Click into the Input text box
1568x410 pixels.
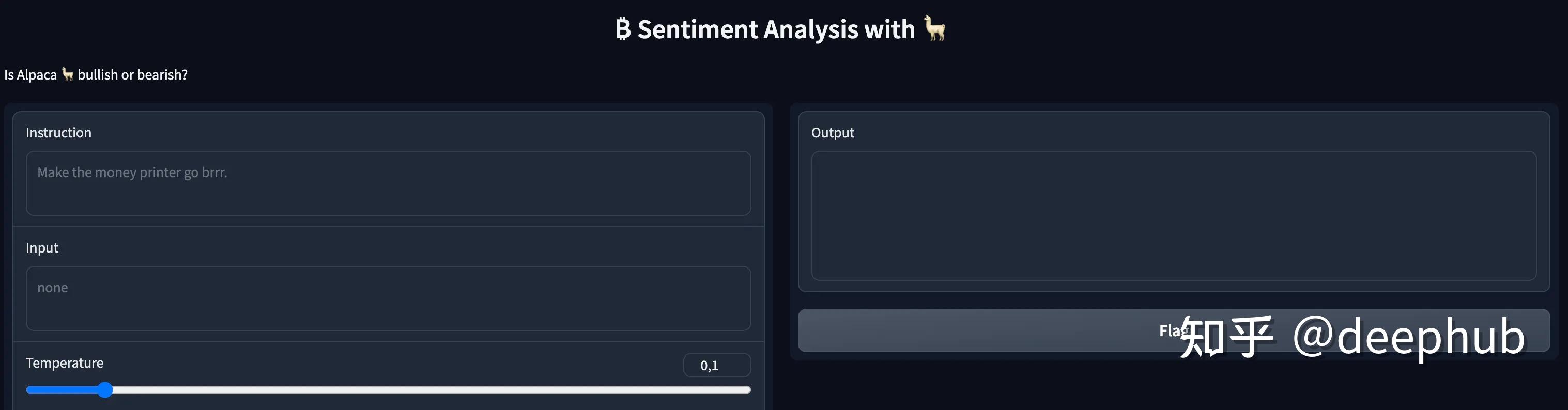tap(388, 298)
